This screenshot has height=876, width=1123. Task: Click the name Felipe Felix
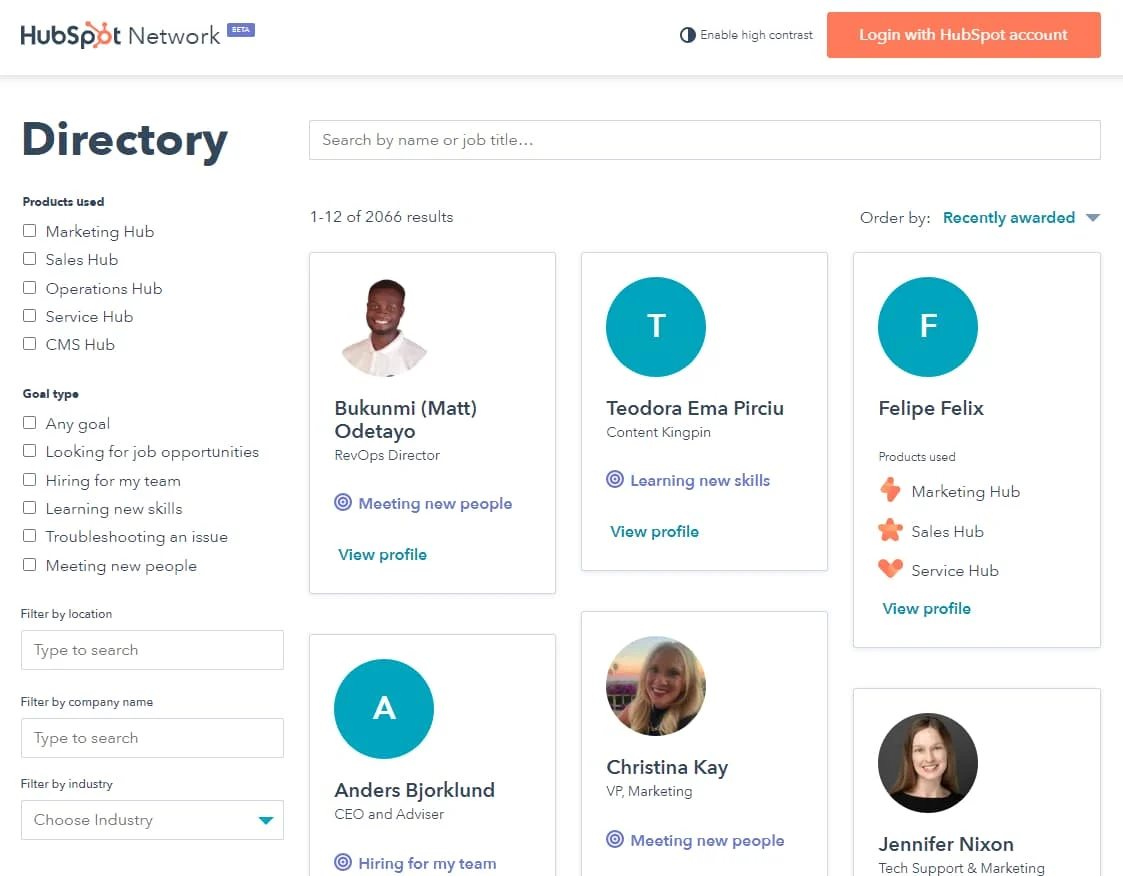(931, 408)
